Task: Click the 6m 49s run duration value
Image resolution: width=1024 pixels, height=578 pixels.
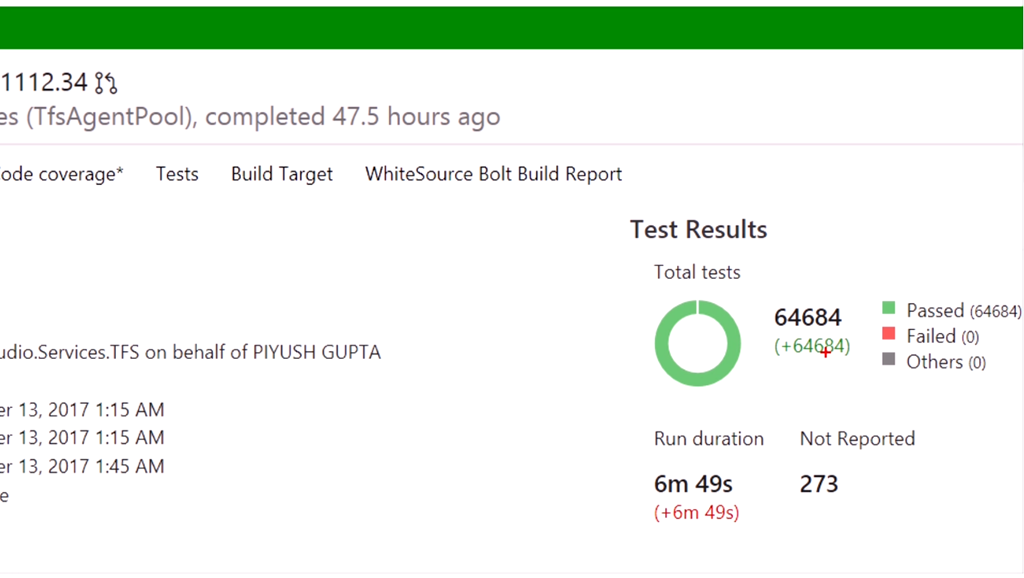Action: click(x=693, y=484)
